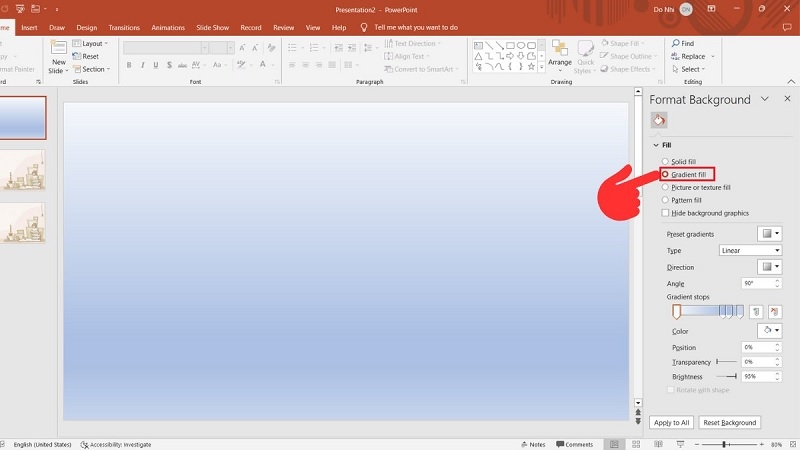800x450 pixels.
Task: Click the Bold formatting icon
Action: [x=129, y=65]
